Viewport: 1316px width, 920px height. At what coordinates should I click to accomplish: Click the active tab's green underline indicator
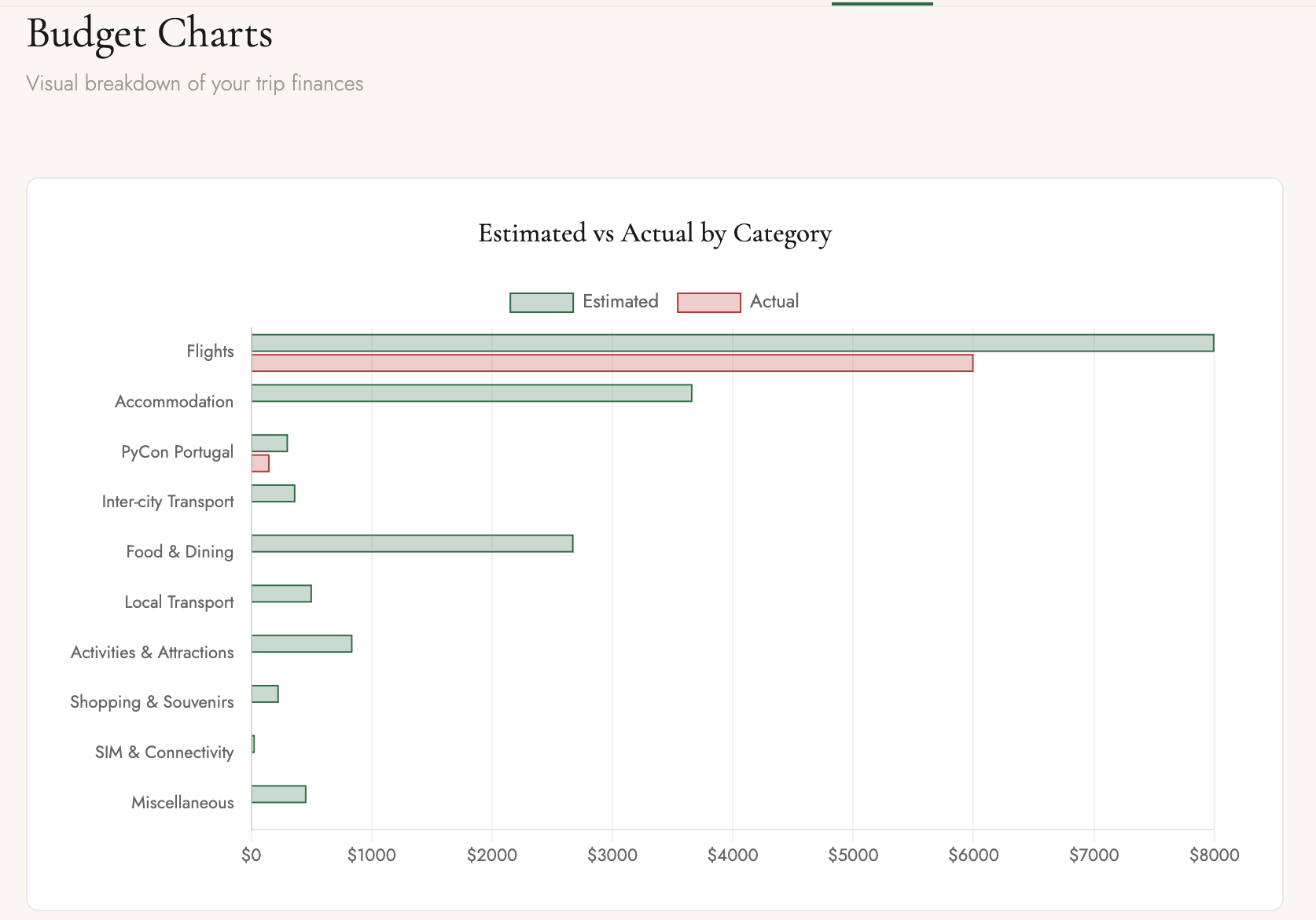click(x=881, y=3)
